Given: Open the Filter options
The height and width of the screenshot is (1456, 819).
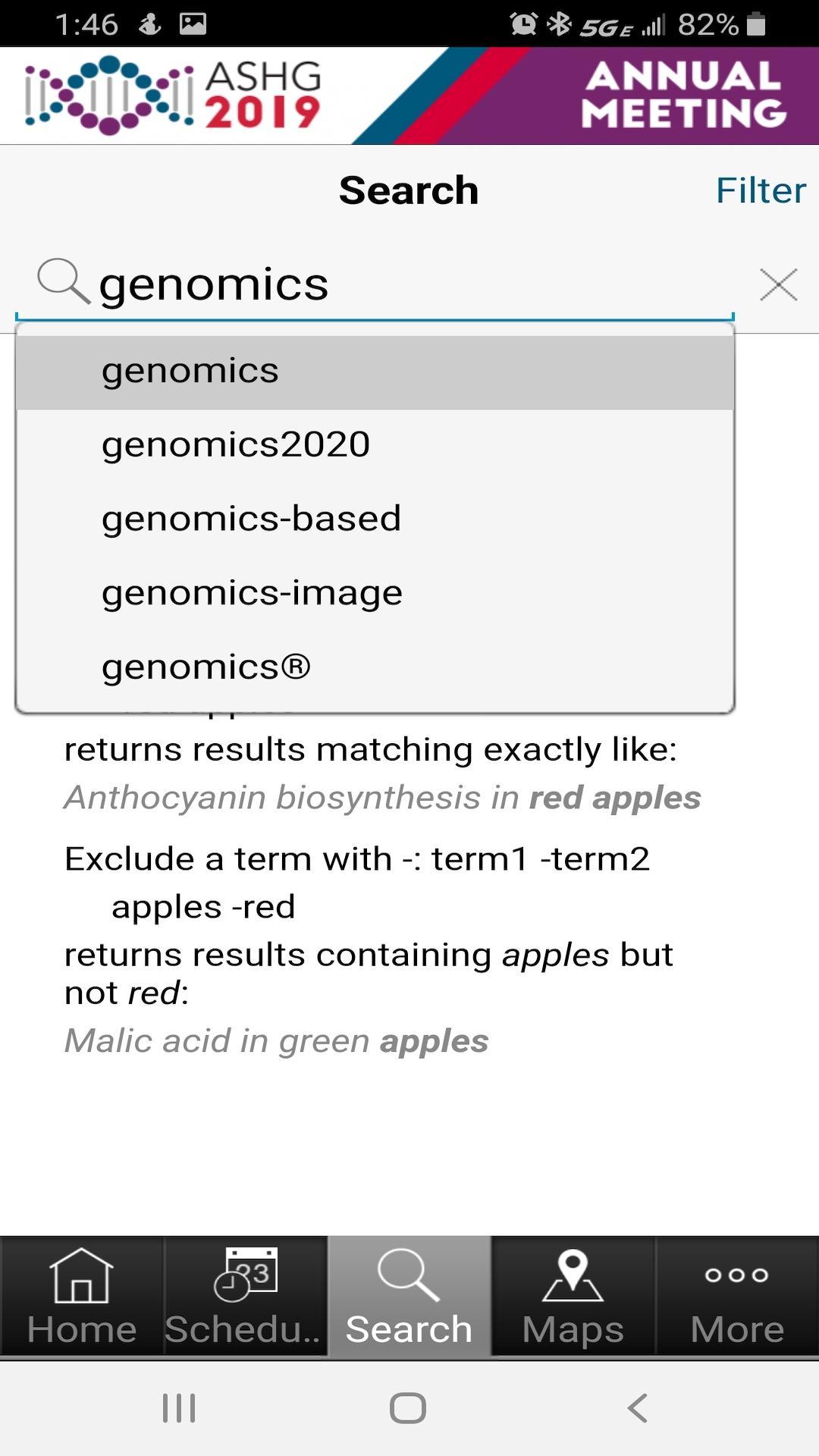Looking at the screenshot, I should point(761,190).
